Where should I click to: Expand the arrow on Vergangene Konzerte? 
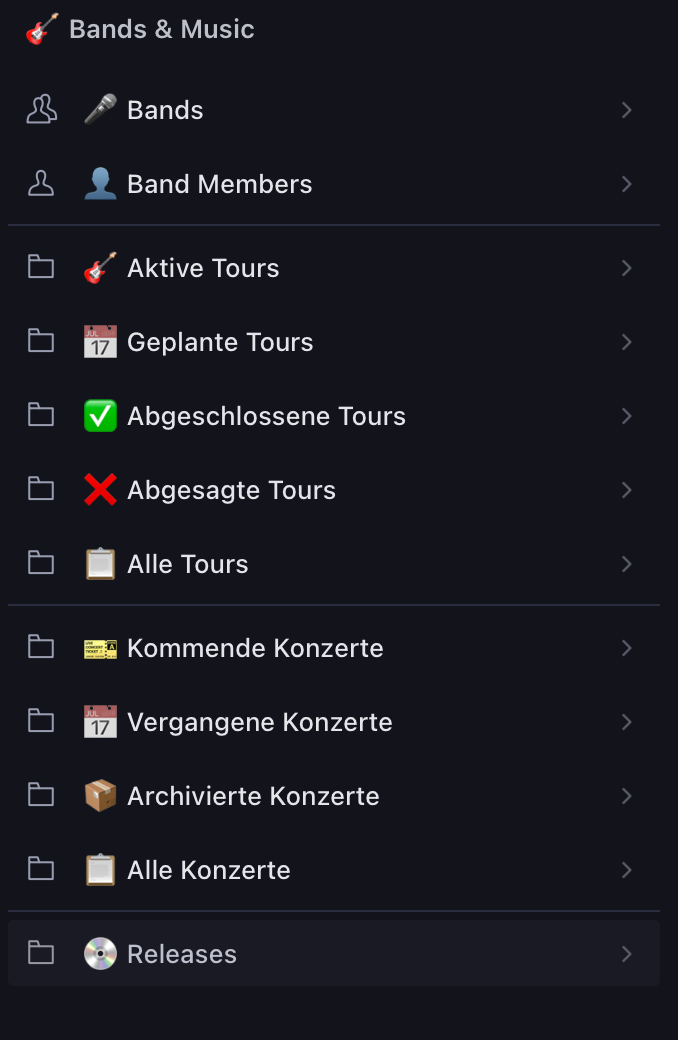[627, 722]
